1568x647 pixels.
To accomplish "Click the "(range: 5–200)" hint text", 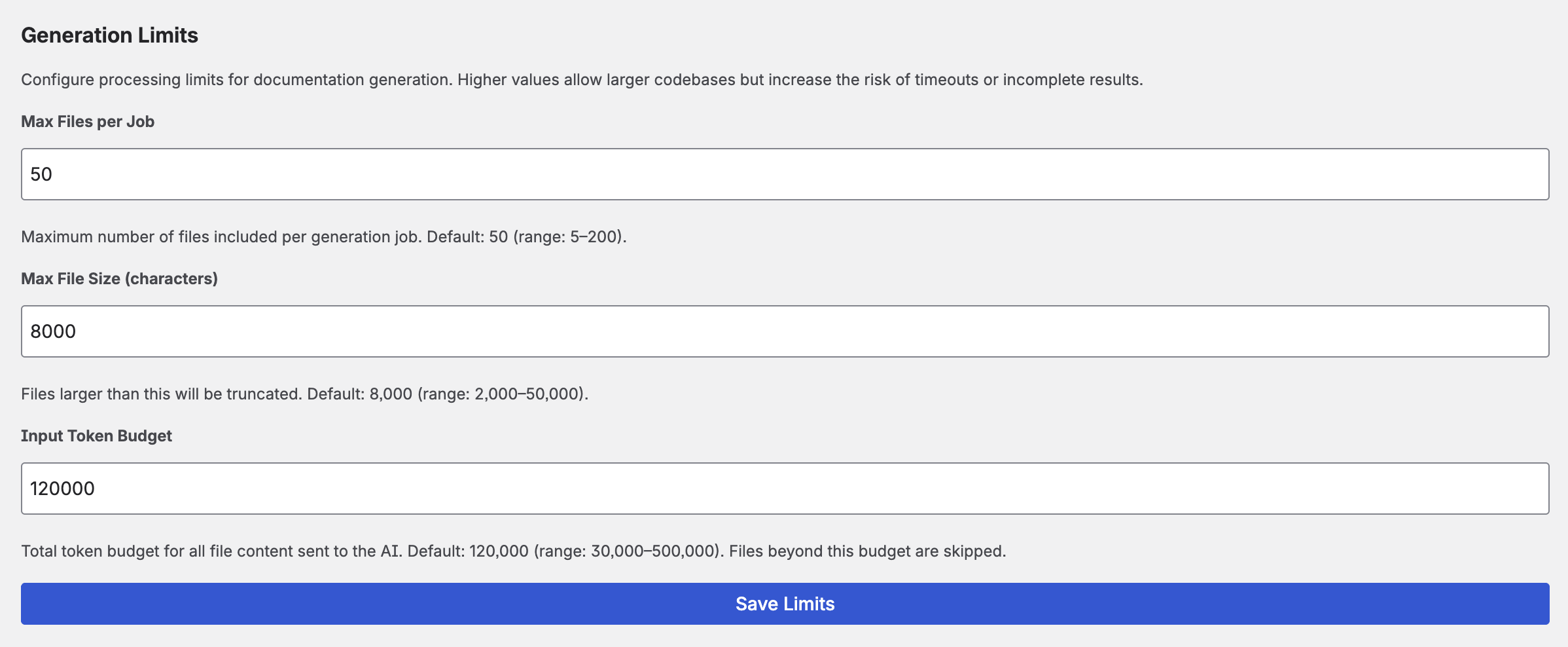I will click(569, 237).
